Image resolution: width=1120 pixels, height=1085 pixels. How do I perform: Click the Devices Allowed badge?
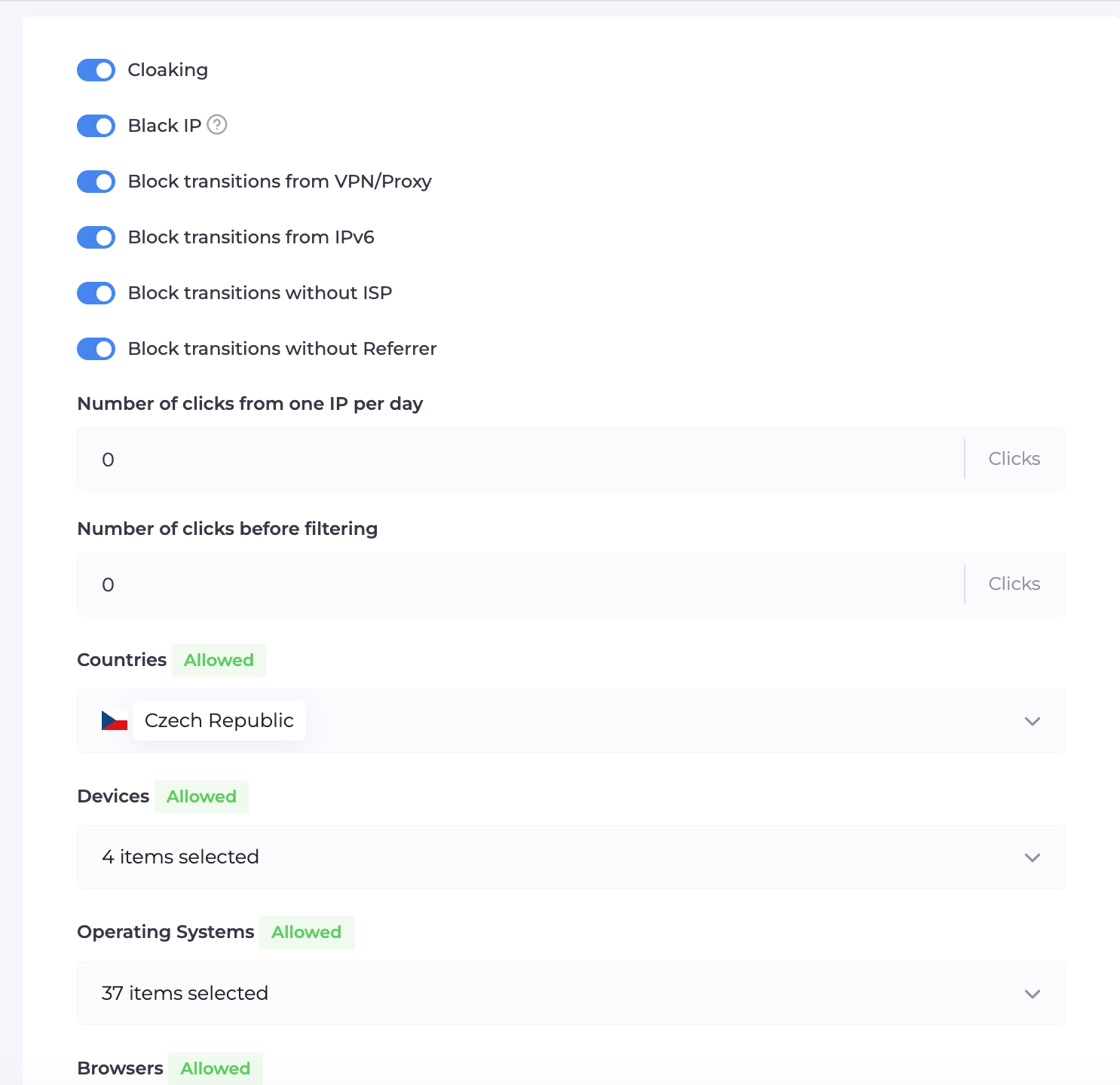coord(201,796)
